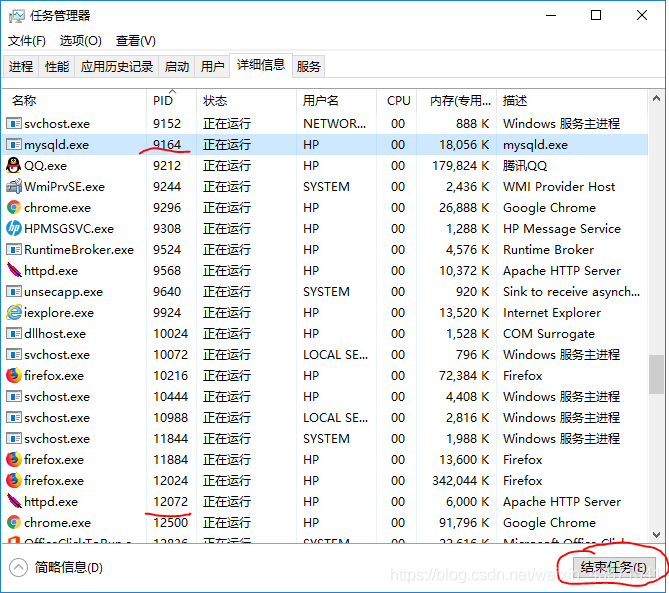This screenshot has height=593, width=669.
Task: Click the vertical scrollbar thumb
Action: pos(656,374)
